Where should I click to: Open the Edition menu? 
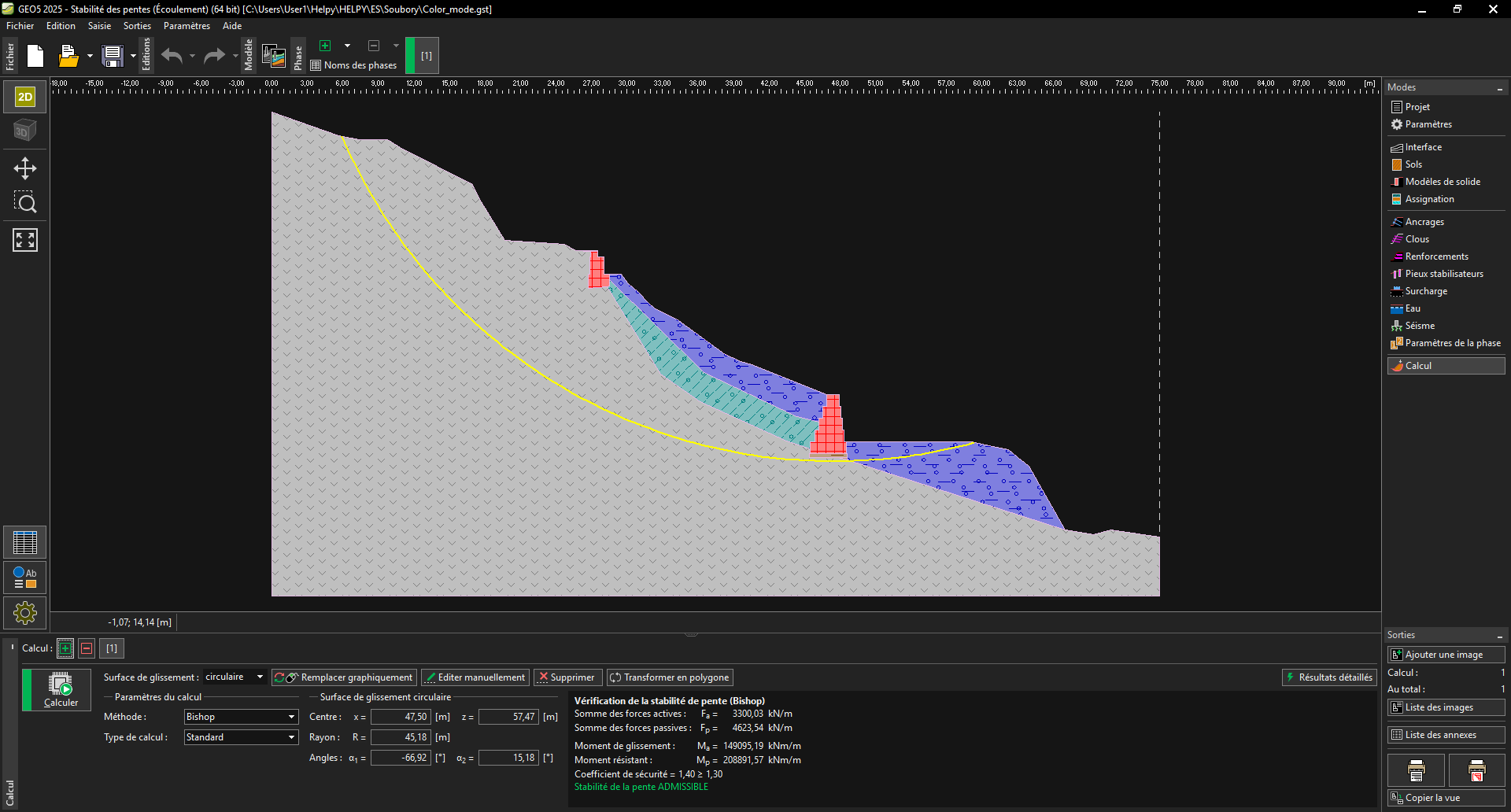point(61,26)
